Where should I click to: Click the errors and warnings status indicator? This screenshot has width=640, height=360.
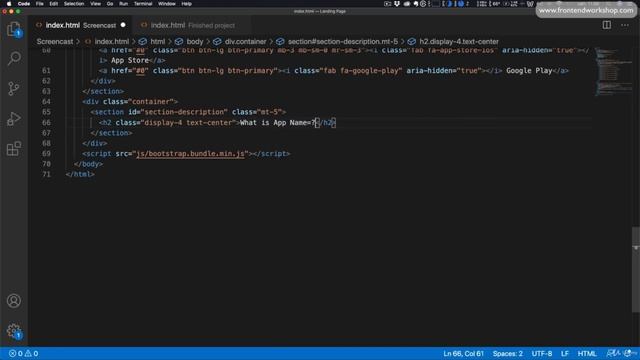[24, 353]
